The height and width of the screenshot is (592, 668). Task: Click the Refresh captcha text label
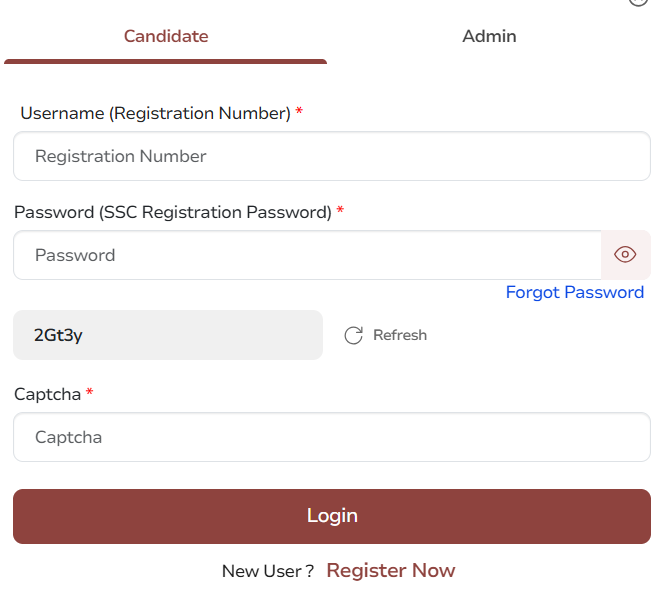click(x=400, y=335)
